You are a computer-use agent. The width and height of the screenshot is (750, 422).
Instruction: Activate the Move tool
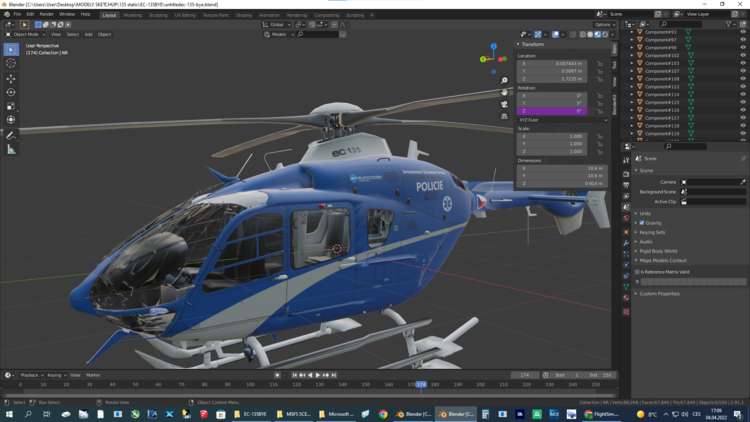click(11, 78)
